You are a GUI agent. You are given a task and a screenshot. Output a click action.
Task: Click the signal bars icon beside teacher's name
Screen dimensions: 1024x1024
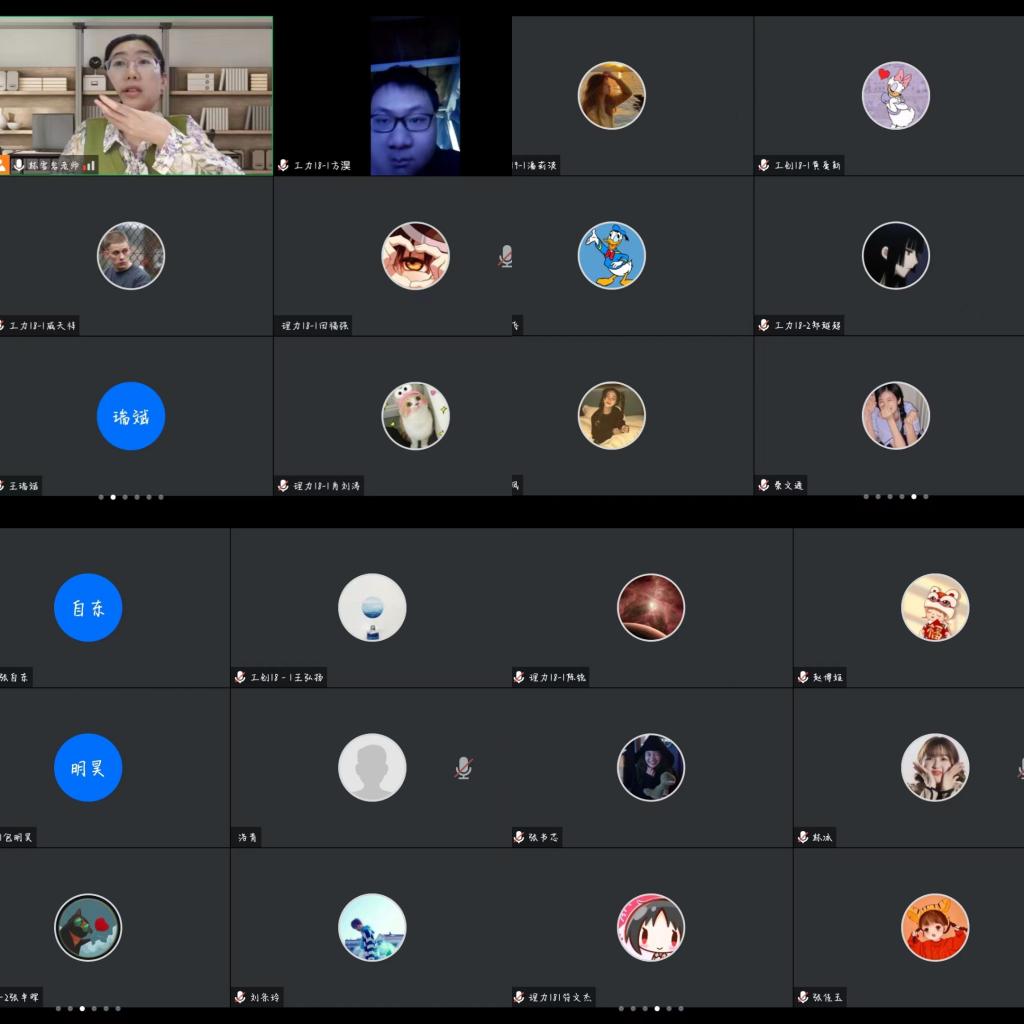pyautogui.click(x=90, y=165)
